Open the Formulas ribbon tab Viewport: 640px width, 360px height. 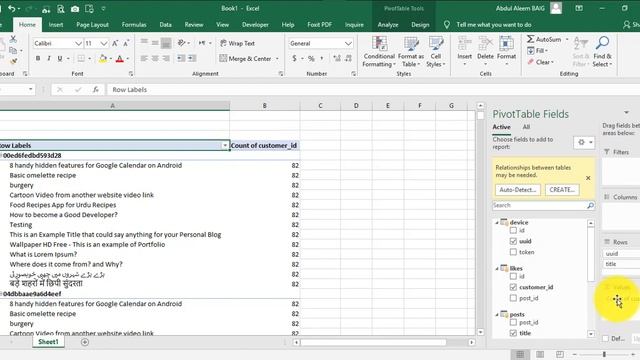pos(134,25)
